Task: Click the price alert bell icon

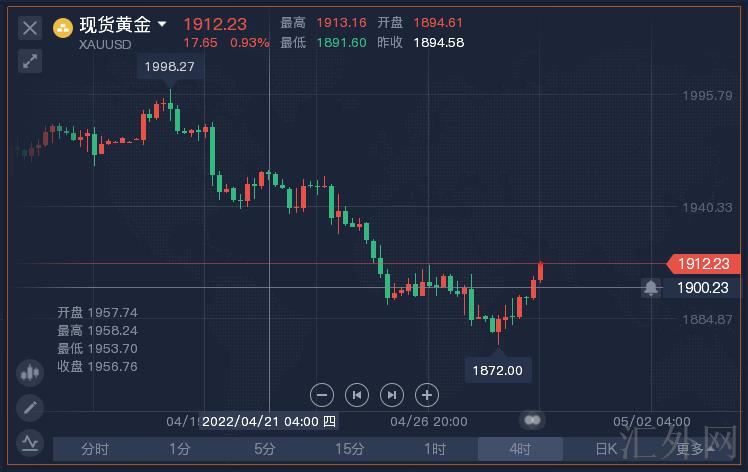Action: tap(651, 288)
